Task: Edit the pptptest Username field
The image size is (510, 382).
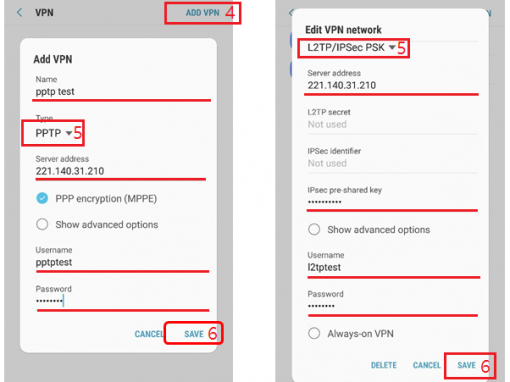Action: pos(122,262)
